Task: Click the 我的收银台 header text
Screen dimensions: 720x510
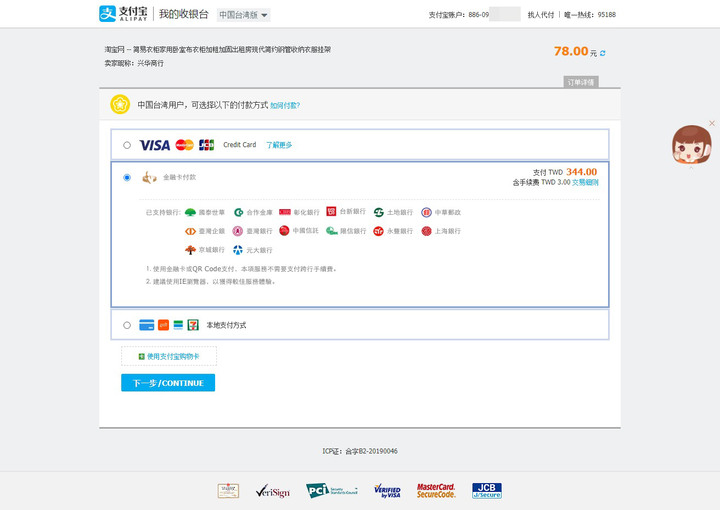Action: 184,14
